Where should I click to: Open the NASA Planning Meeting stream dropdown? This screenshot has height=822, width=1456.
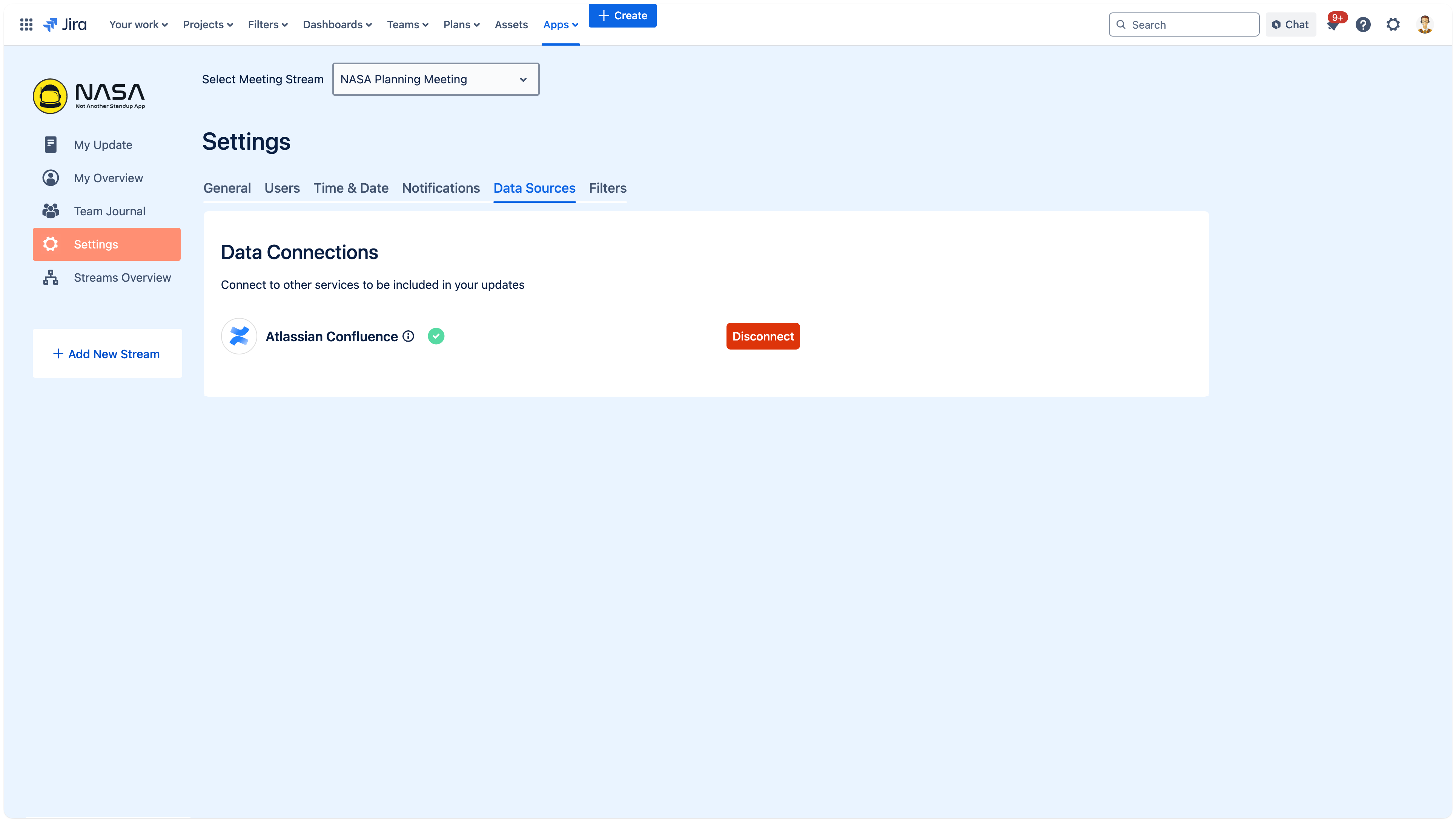436,79
